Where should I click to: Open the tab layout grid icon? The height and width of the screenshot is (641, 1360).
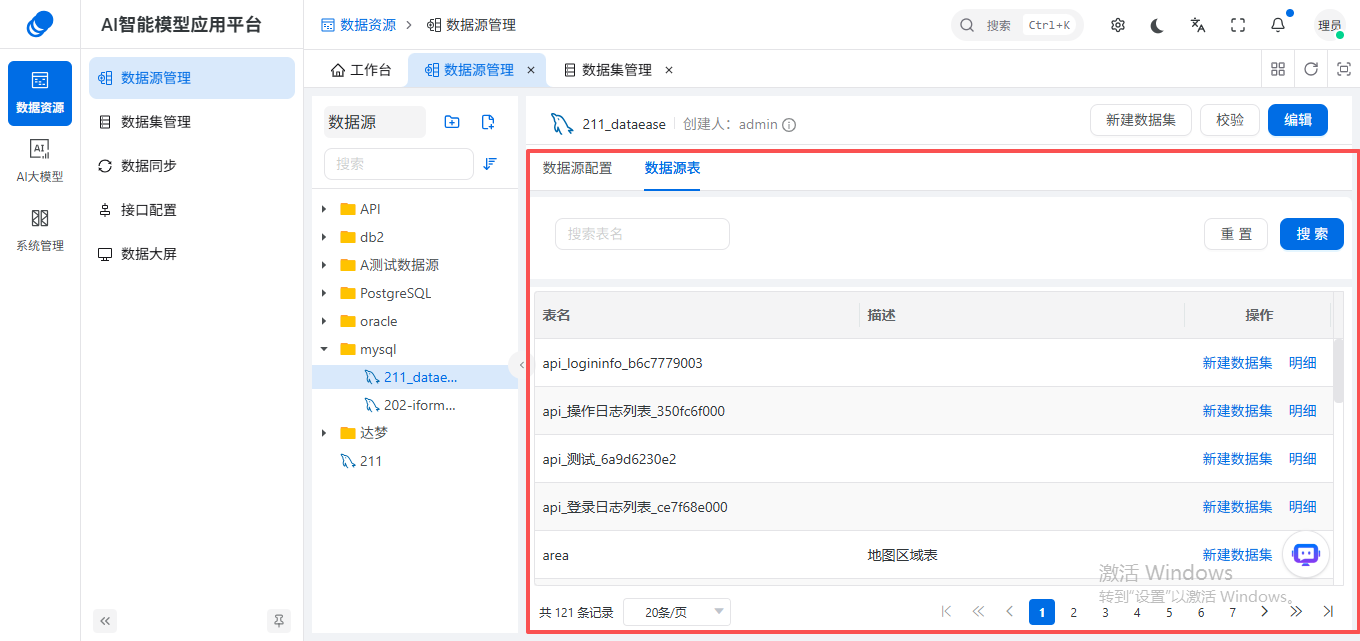[x=1278, y=69]
